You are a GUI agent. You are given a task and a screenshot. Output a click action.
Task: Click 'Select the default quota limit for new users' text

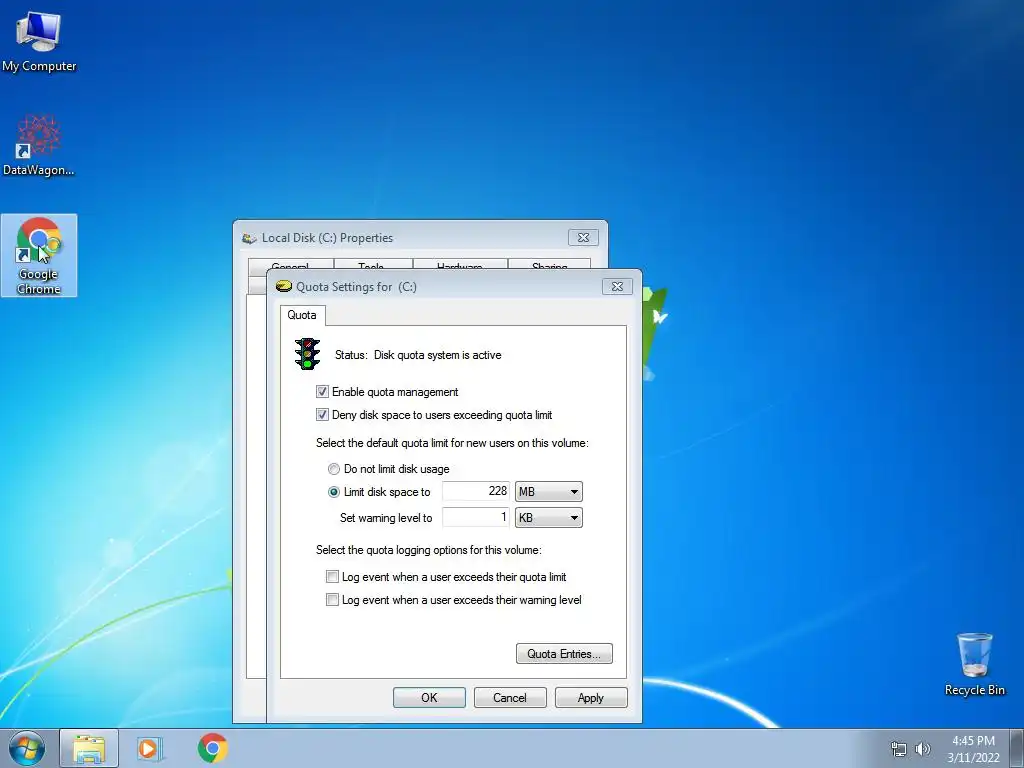coord(452,443)
